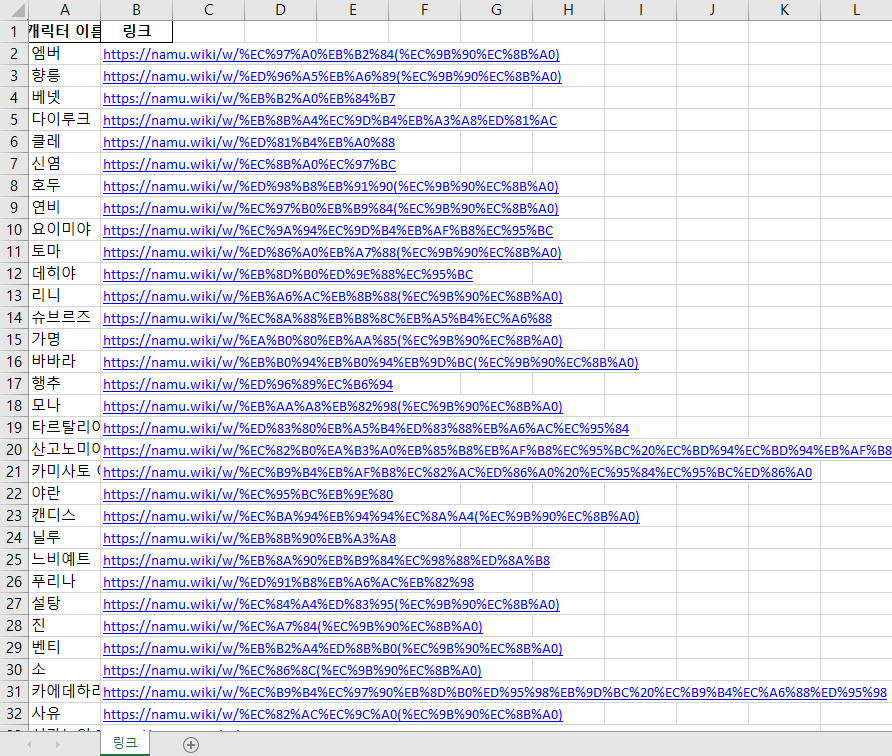Open the namu.wiki link for 닐루
The height and width of the screenshot is (756, 892).
coord(249,538)
